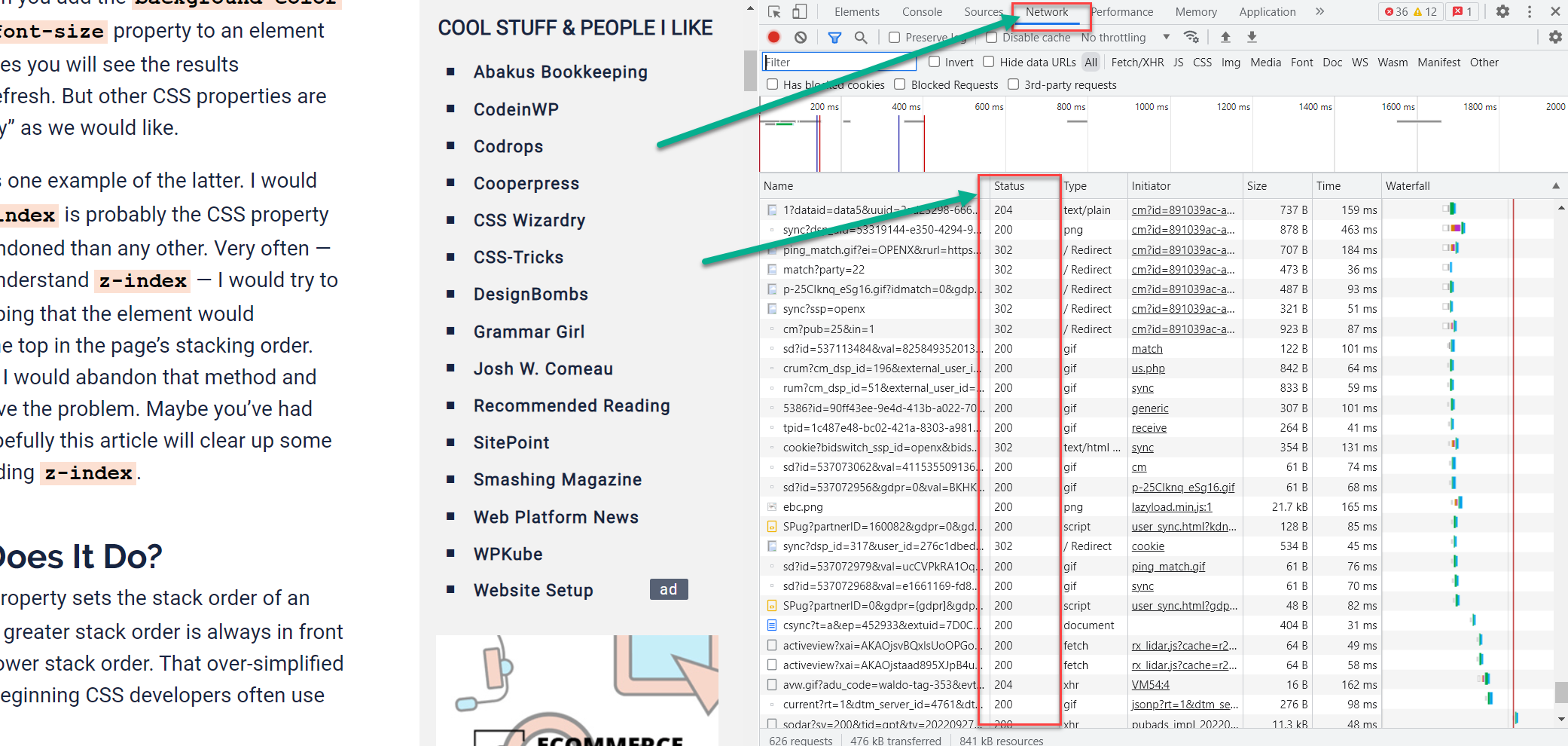This screenshot has height=746, width=1568.
Task: Open the Smashing Magazine link
Action: coord(557,479)
